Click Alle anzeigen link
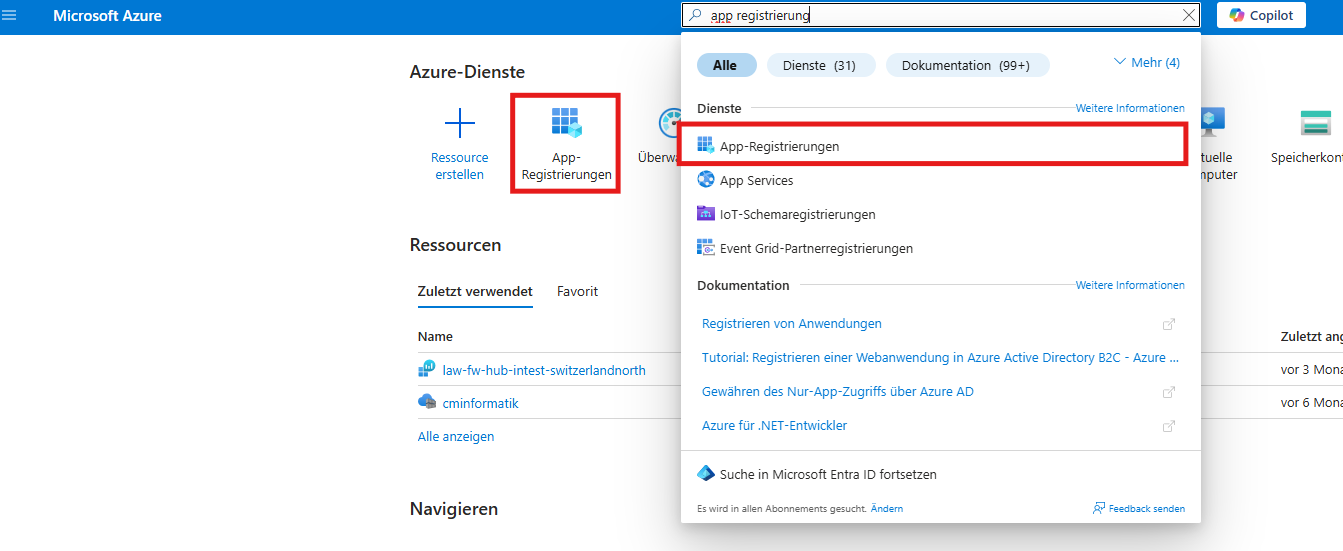The width and height of the screenshot is (1343, 551). coord(456,436)
